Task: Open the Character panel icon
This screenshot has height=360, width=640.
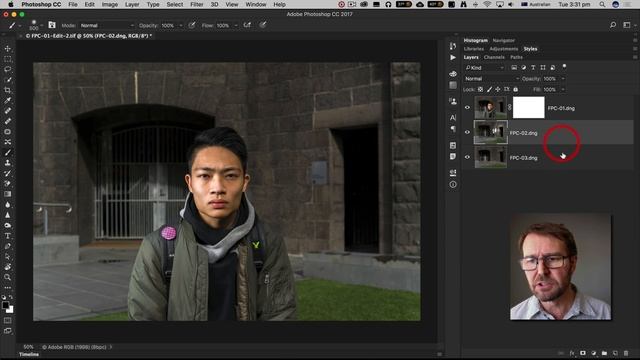Action: click(453, 118)
